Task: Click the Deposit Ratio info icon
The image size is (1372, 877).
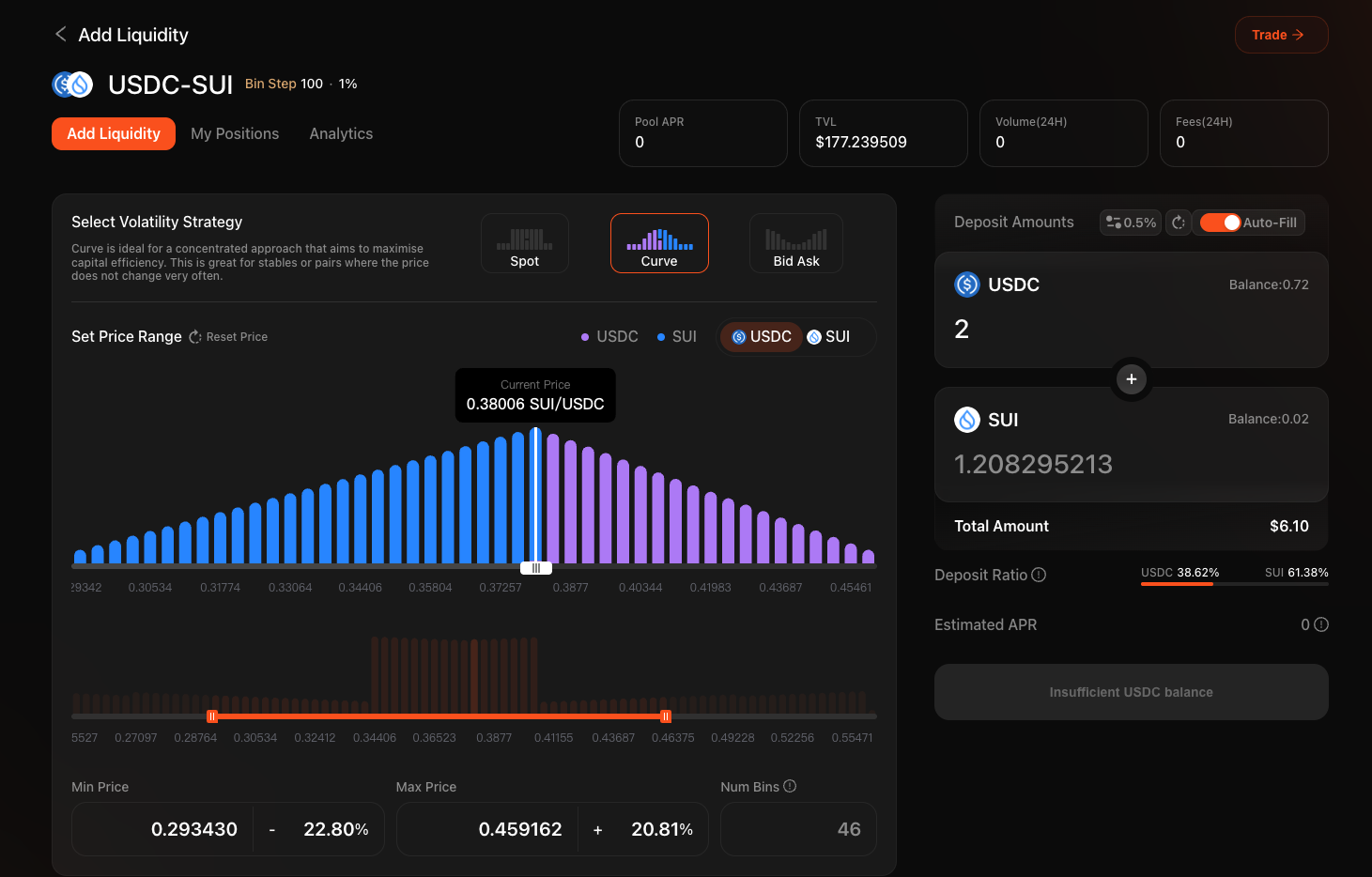Action: pos(1039,575)
